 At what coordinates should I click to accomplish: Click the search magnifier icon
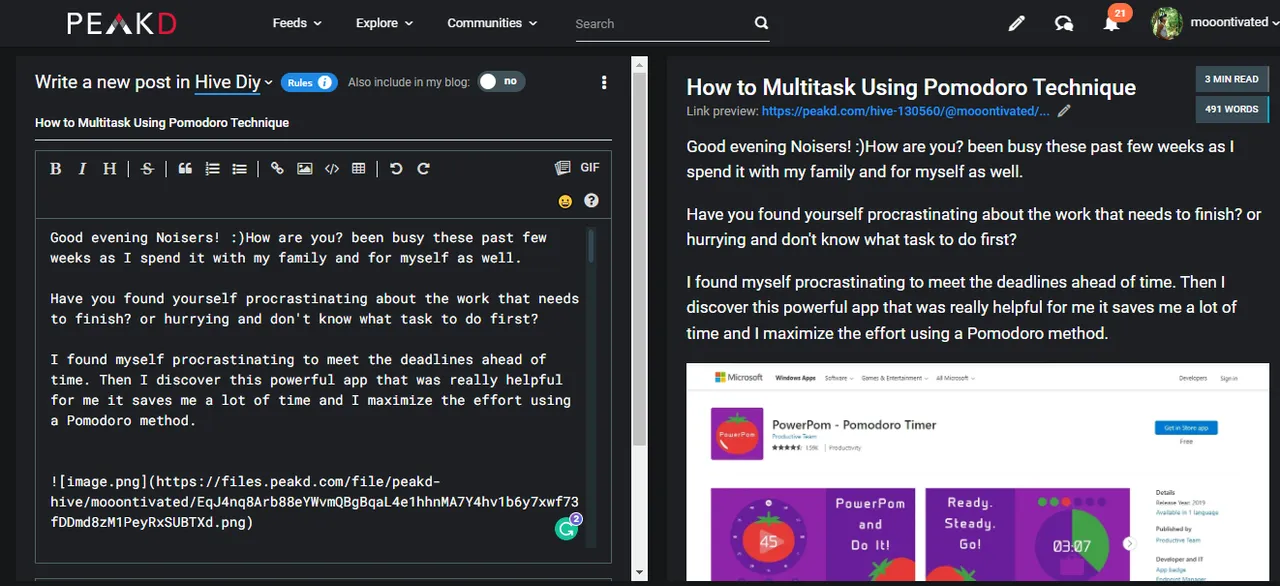pos(761,23)
